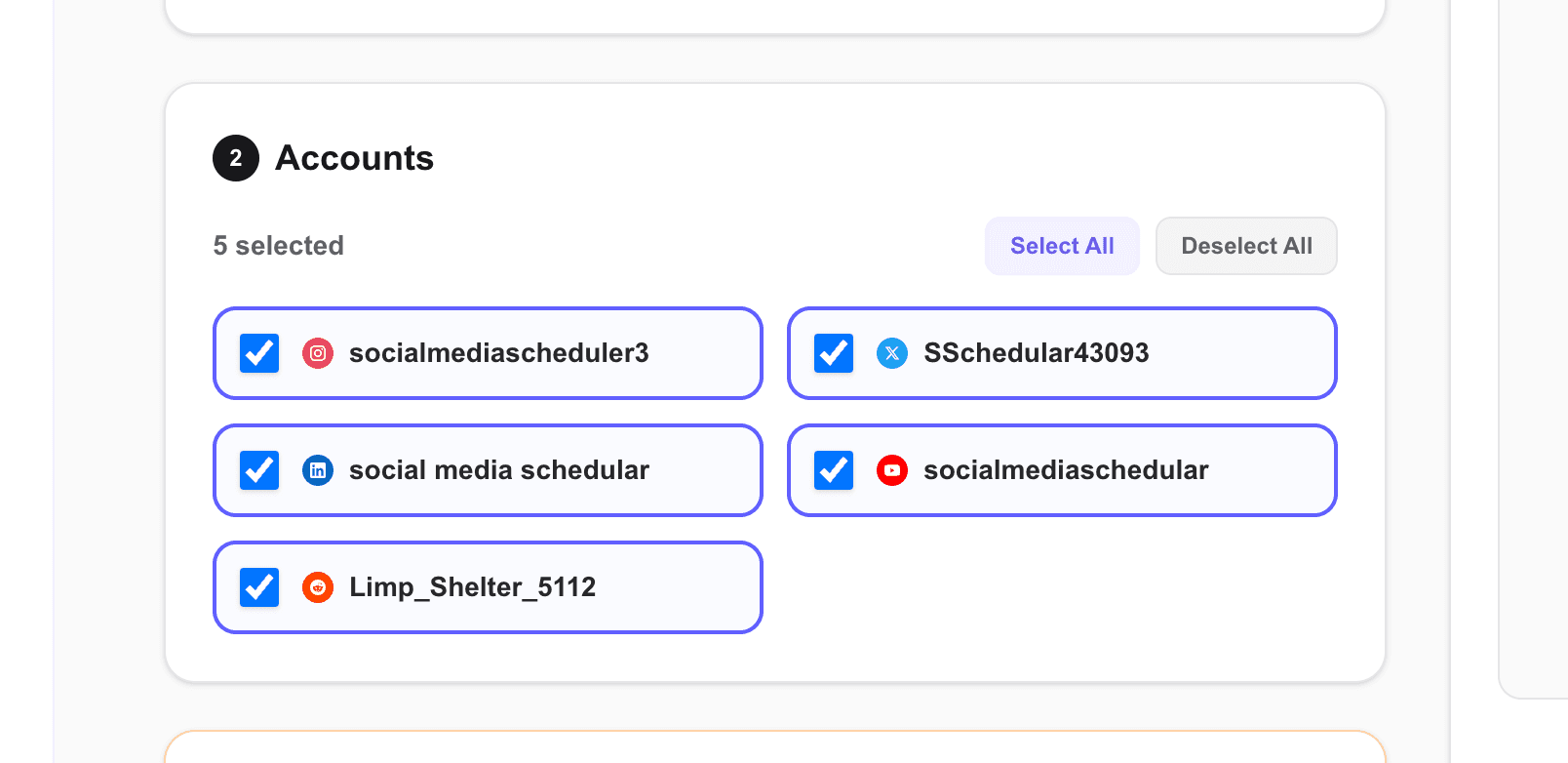This screenshot has width=1568, height=763.
Task: Click the socialmediaschedular YouTube account label
Action: 1065,470
